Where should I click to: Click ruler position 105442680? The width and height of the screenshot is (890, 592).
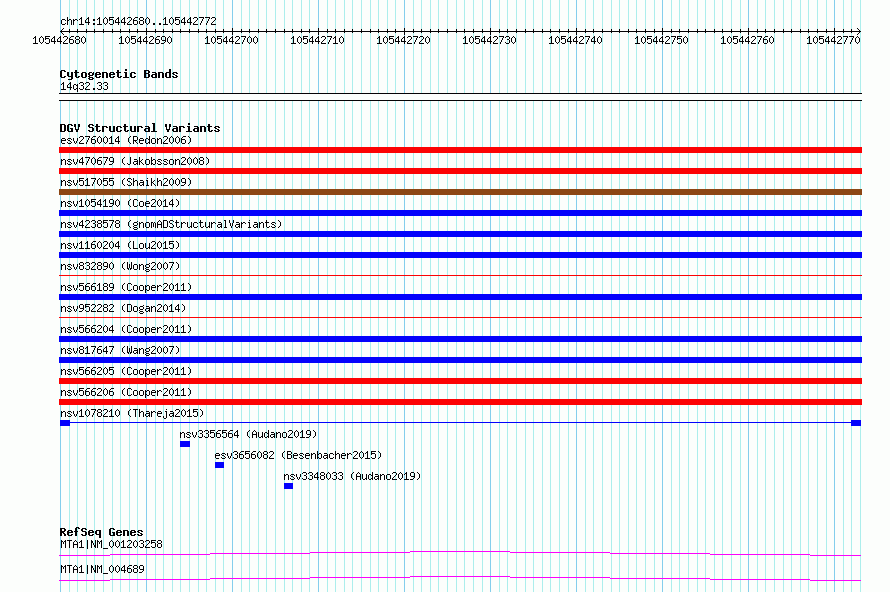click(60, 40)
